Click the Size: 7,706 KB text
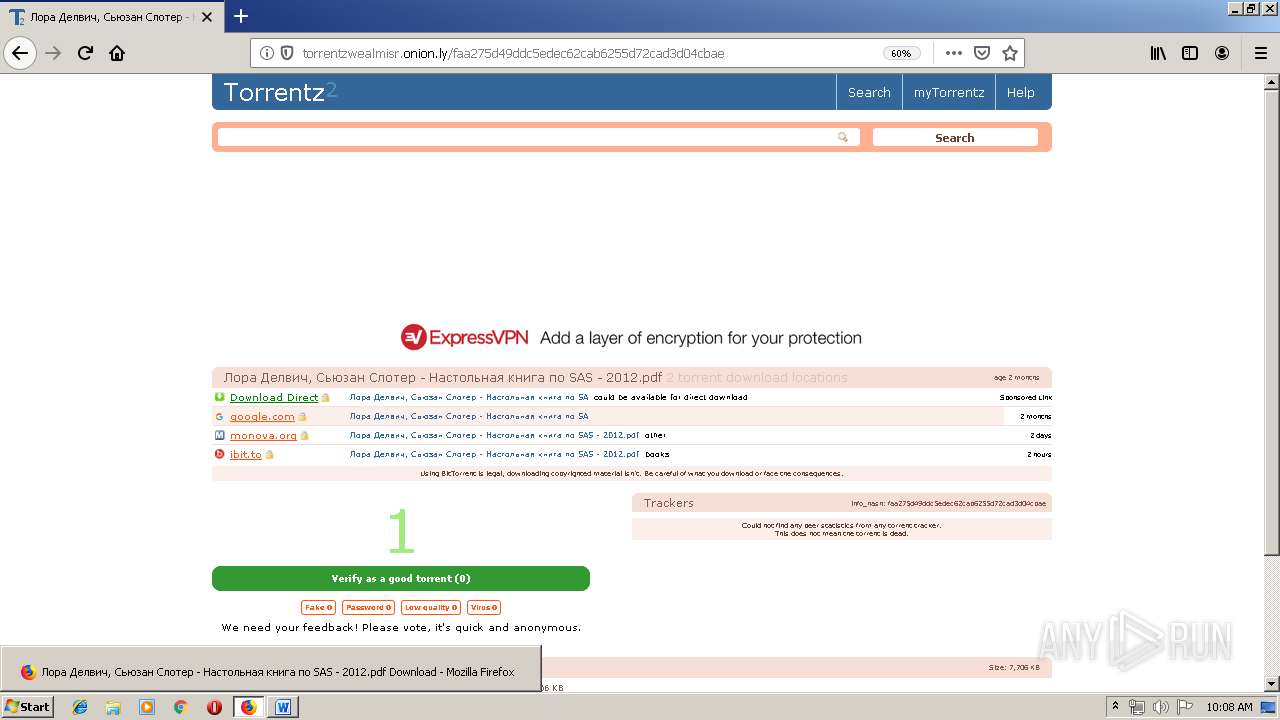 point(1014,667)
